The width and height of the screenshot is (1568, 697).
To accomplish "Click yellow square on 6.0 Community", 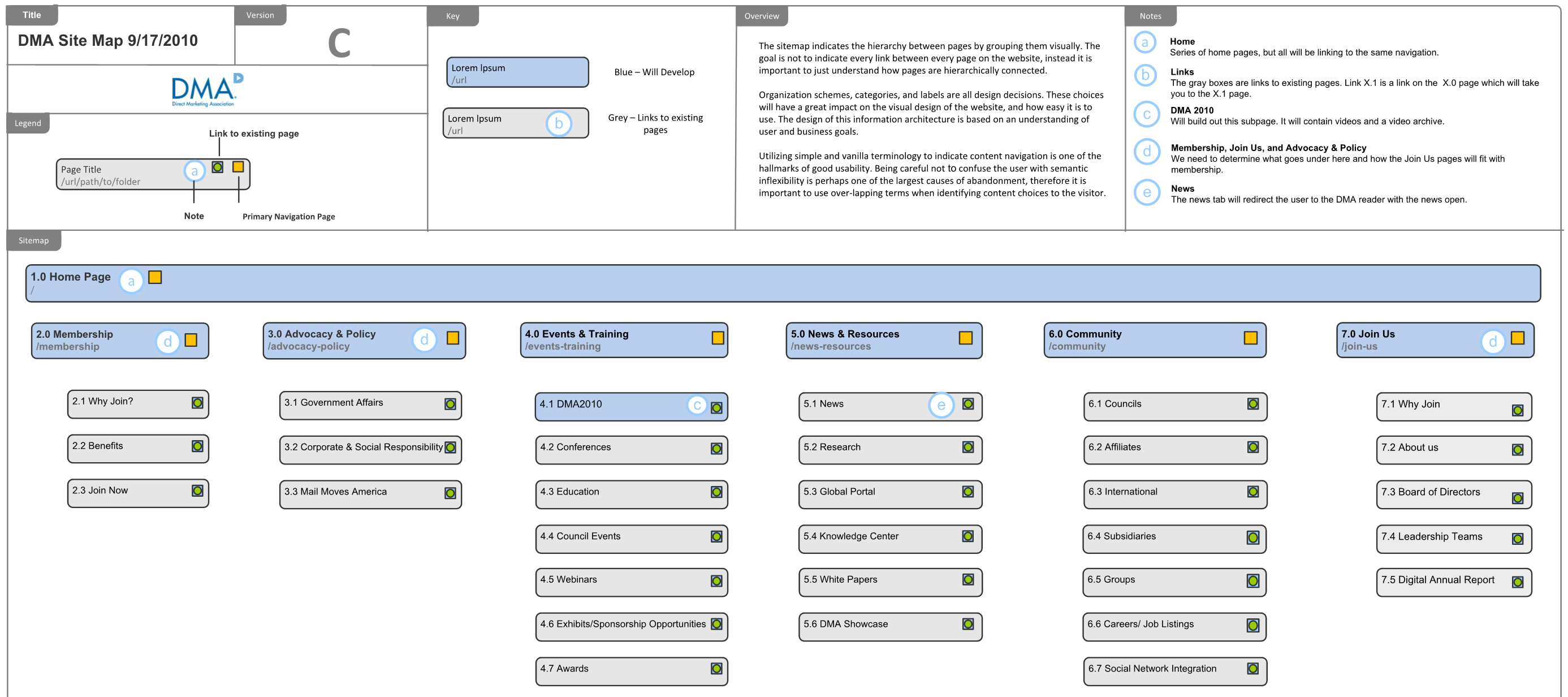I will (1250, 338).
